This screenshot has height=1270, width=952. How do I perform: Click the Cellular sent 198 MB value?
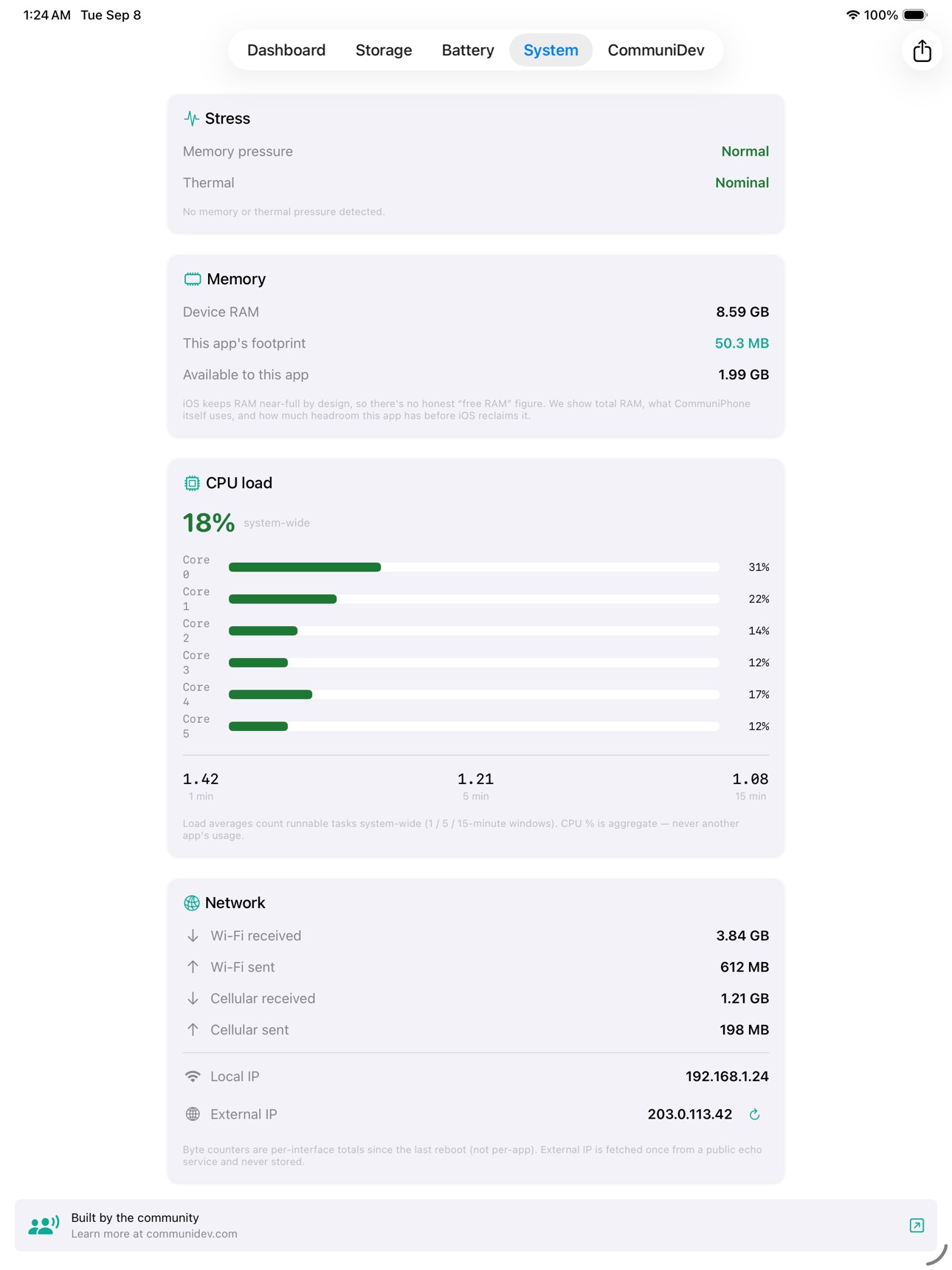pos(744,1030)
